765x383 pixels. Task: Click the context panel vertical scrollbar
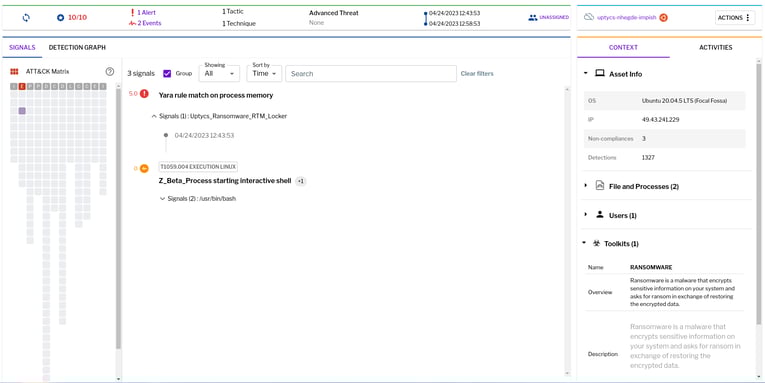[x=759, y=195]
